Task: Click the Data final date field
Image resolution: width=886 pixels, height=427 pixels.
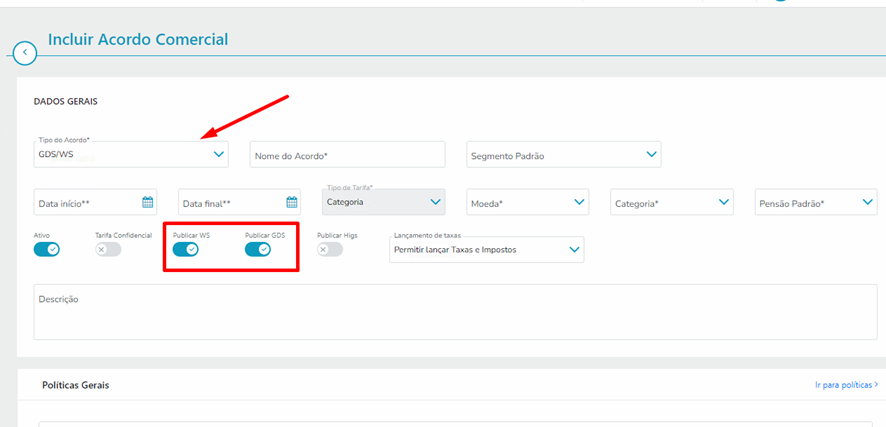Action: click(x=240, y=202)
